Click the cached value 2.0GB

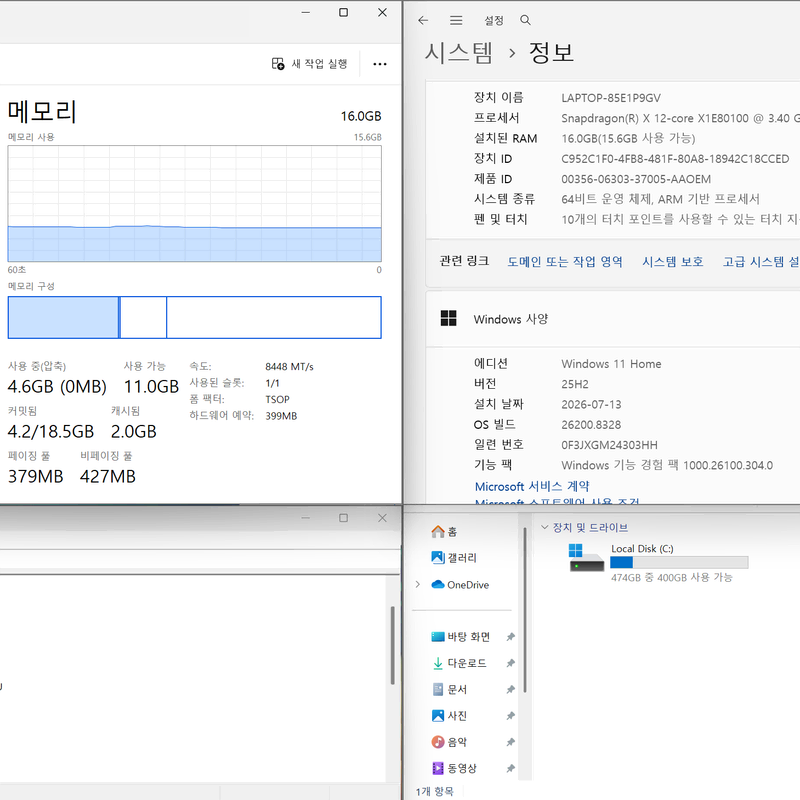pos(134,431)
